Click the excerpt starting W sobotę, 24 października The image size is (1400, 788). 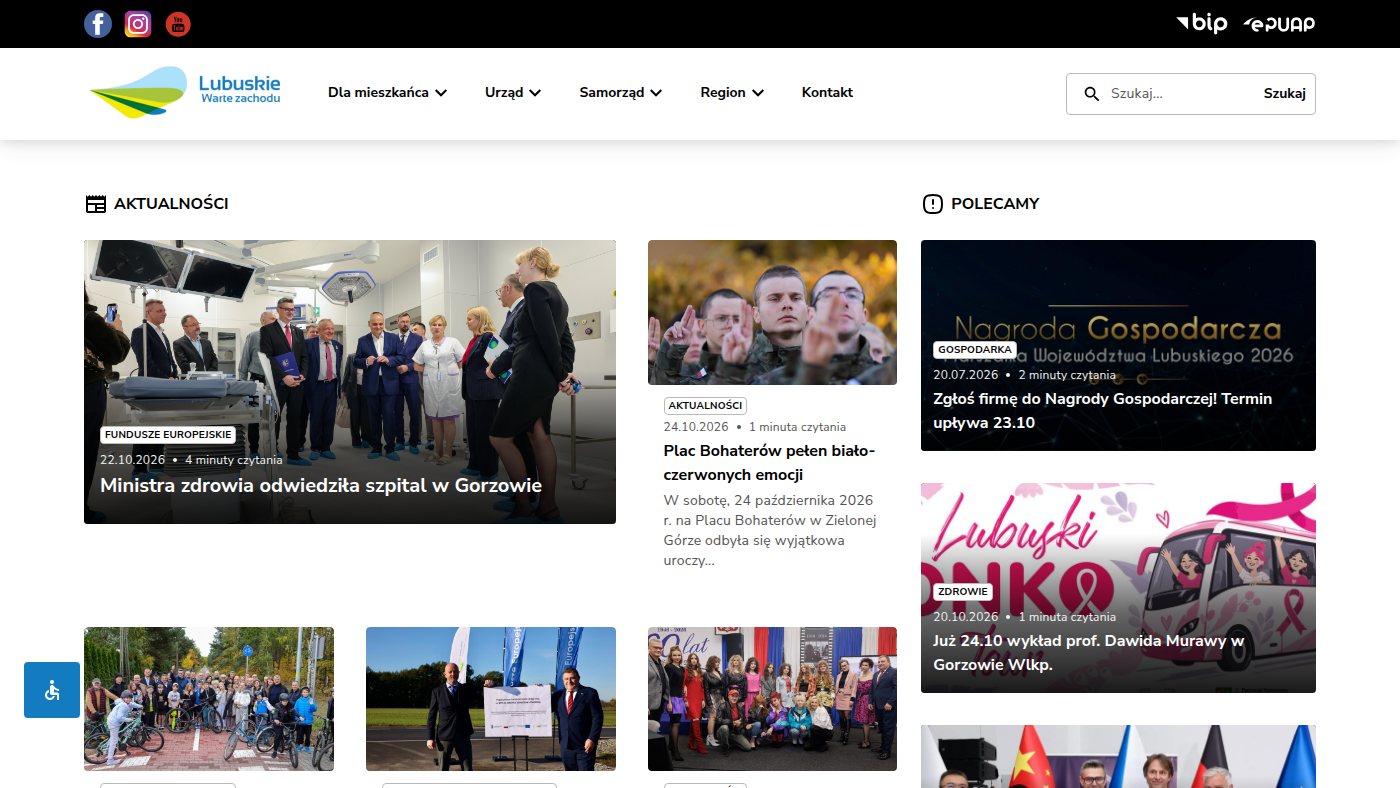[x=770, y=530]
